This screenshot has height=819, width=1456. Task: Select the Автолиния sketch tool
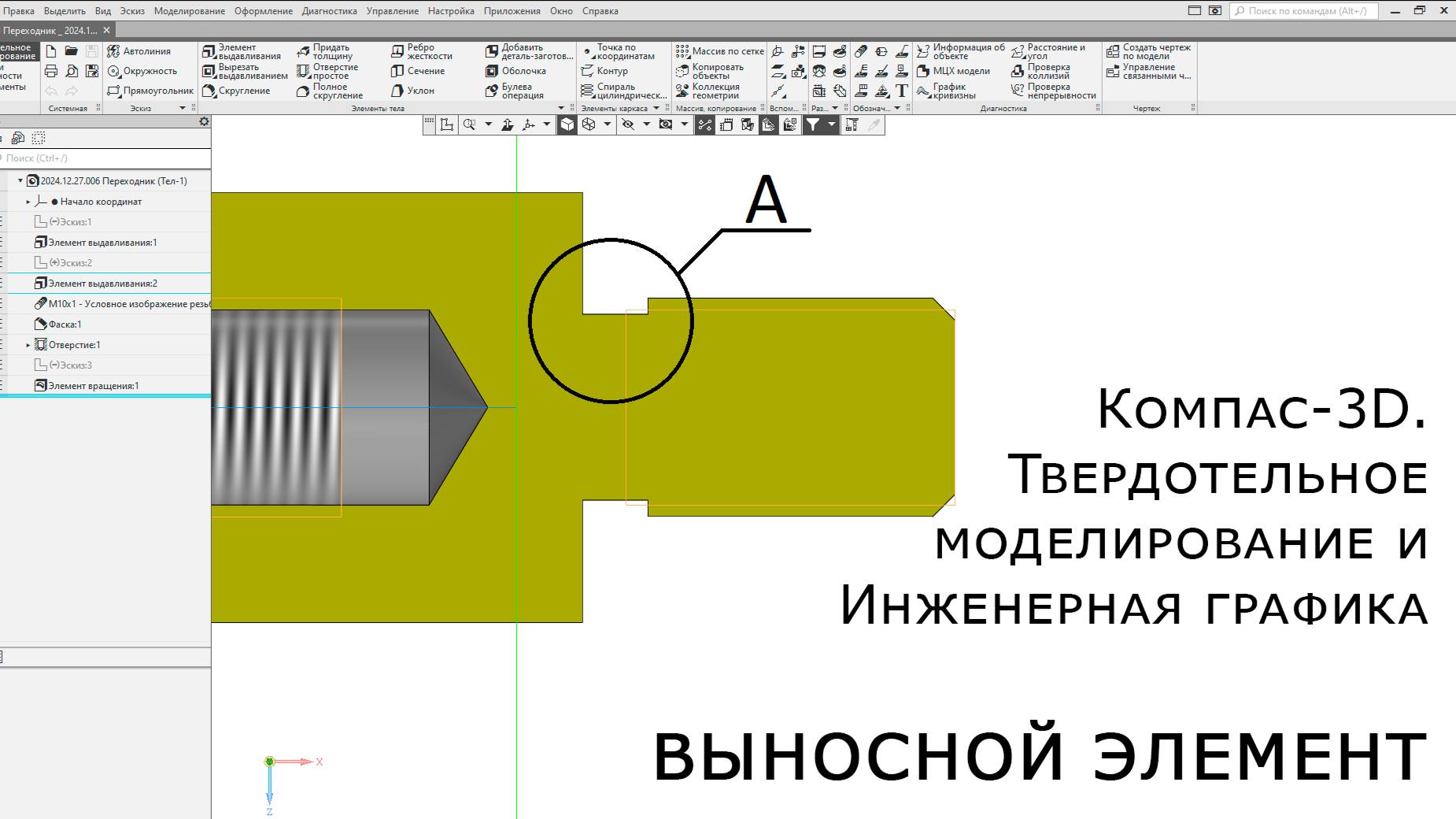point(146,50)
